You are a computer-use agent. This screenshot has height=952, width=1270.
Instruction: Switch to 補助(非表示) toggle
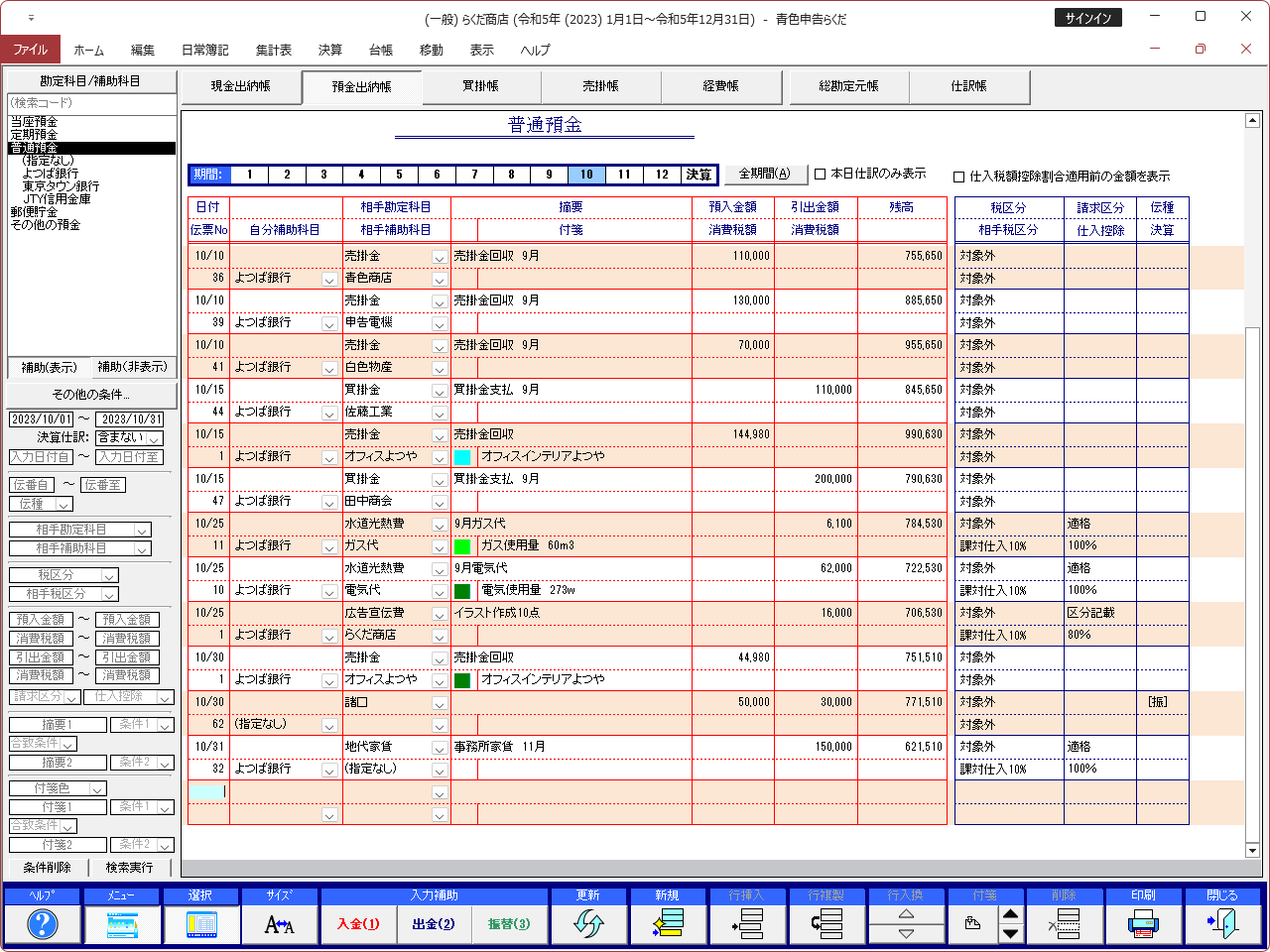point(132,367)
